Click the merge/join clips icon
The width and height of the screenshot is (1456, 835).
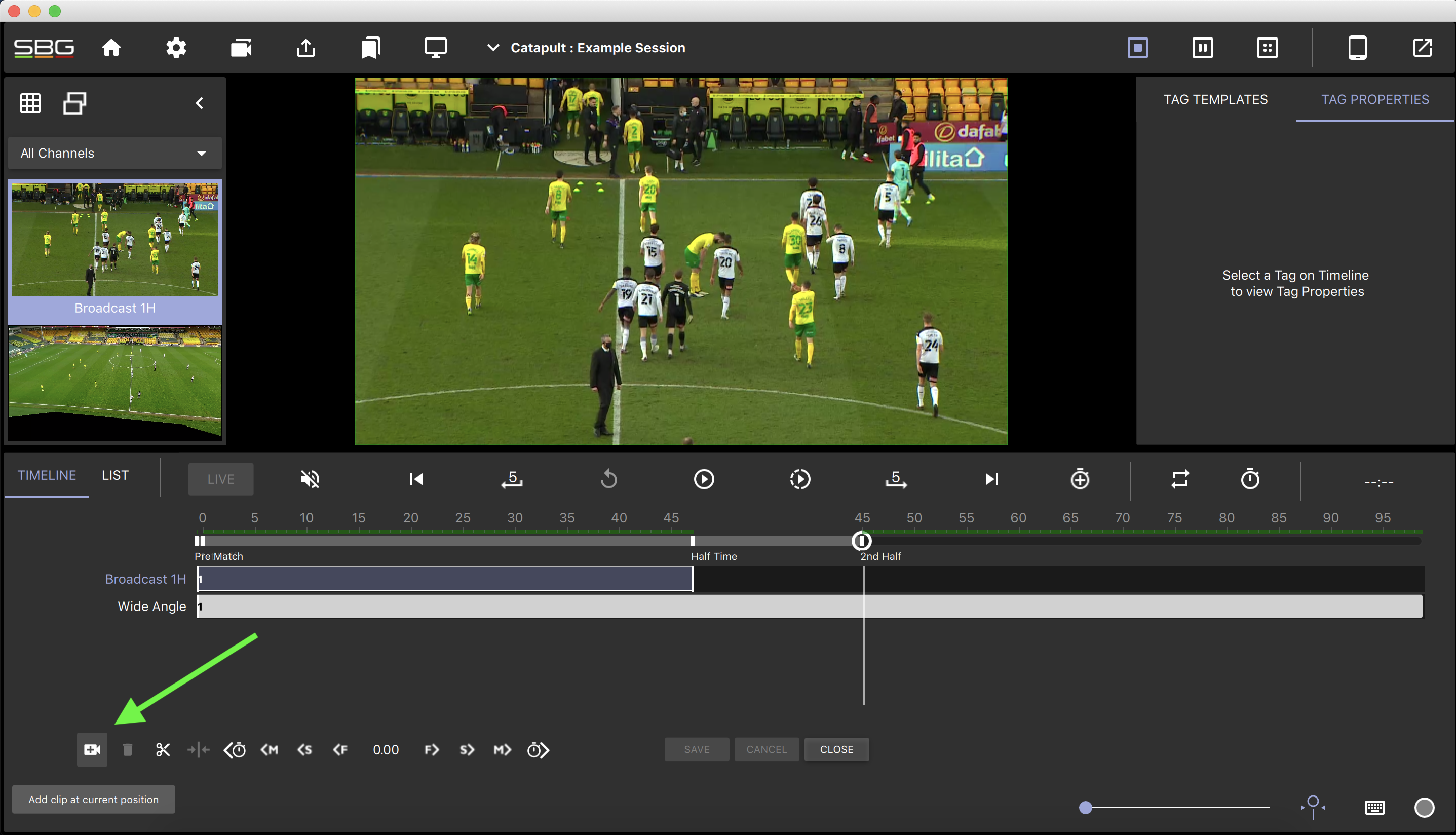pyautogui.click(x=198, y=749)
